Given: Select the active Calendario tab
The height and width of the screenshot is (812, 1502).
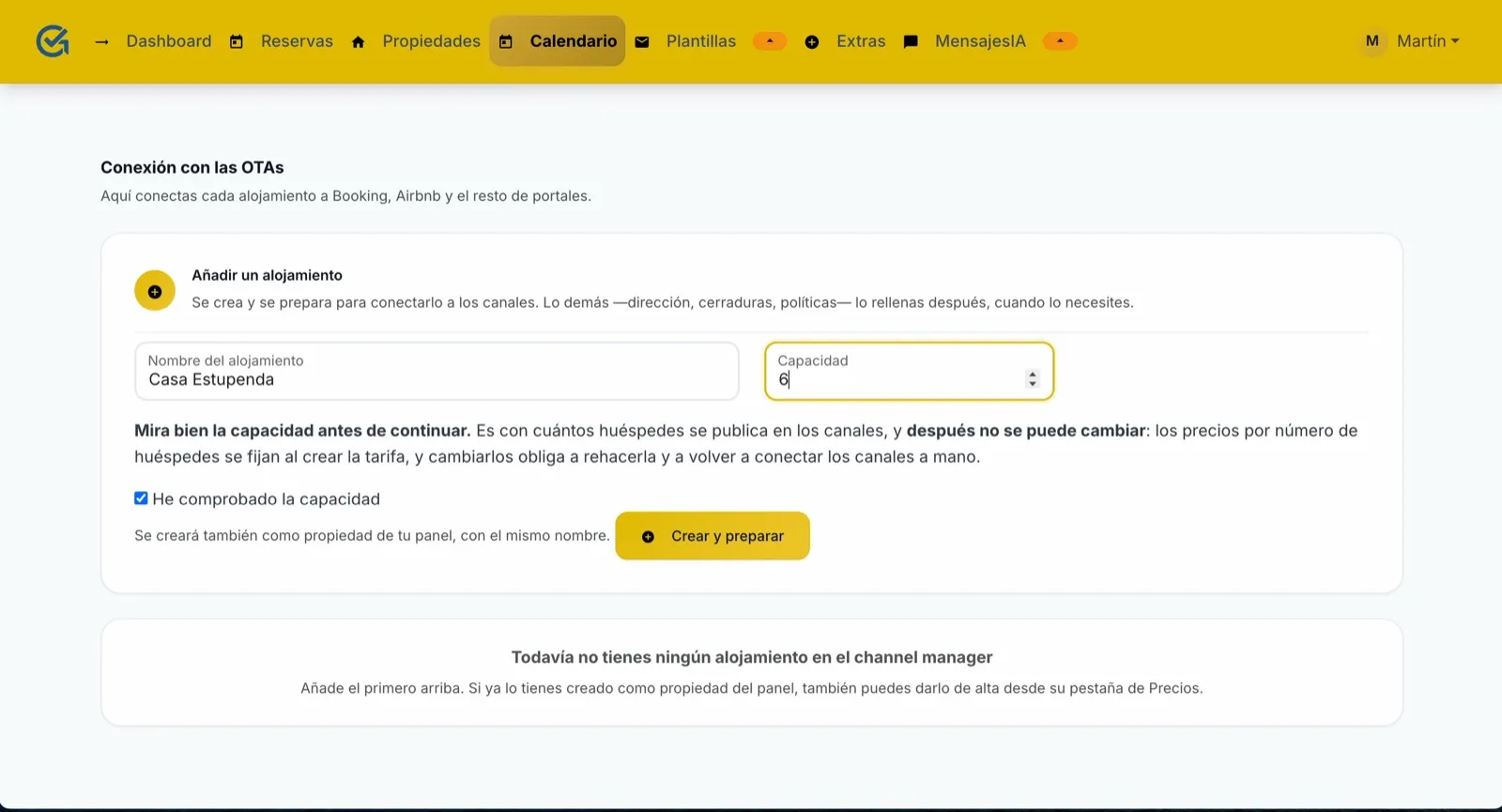Looking at the screenshot, I should [558, 41].
